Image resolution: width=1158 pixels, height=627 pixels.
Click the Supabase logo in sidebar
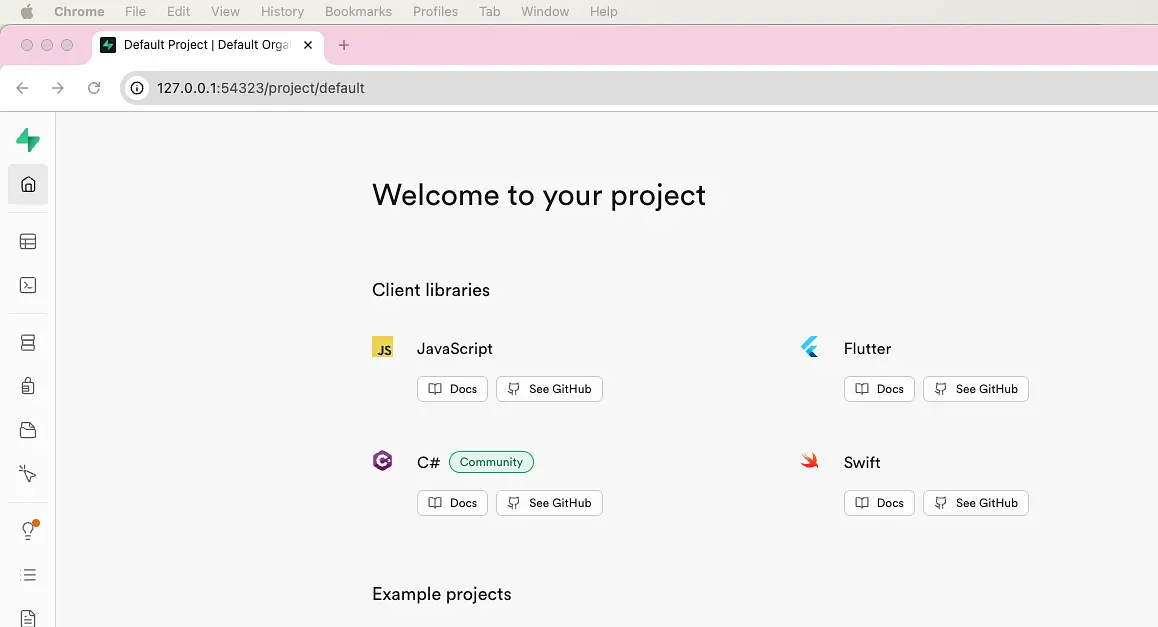28,140
